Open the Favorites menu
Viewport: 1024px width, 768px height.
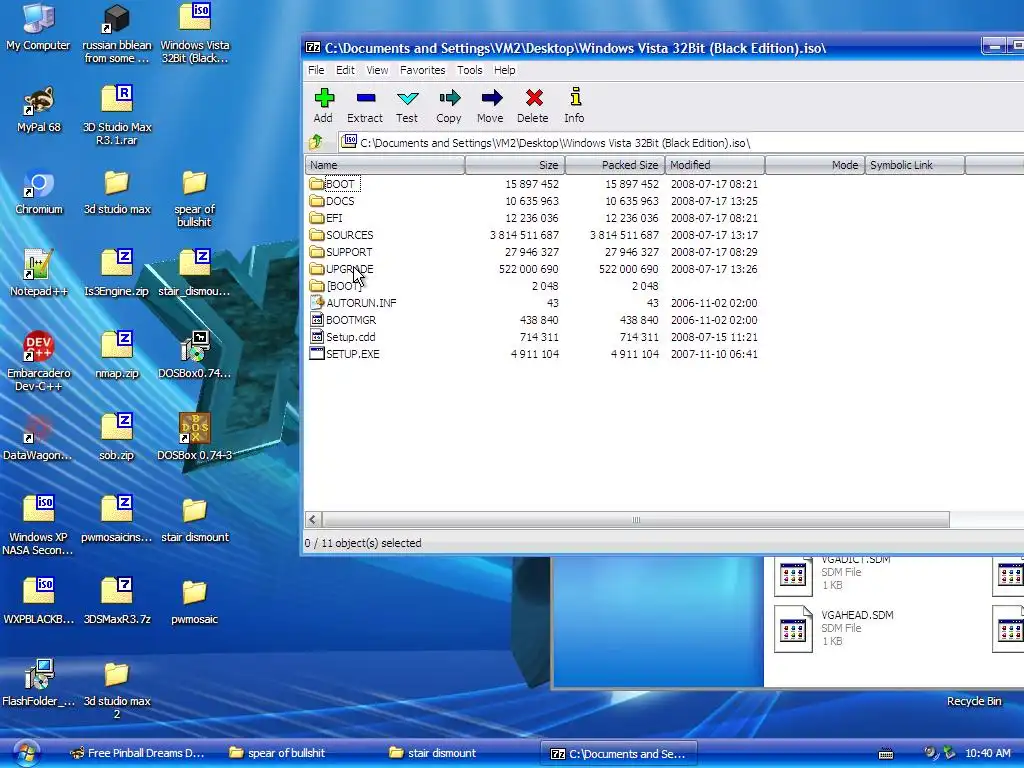point(423,70)
